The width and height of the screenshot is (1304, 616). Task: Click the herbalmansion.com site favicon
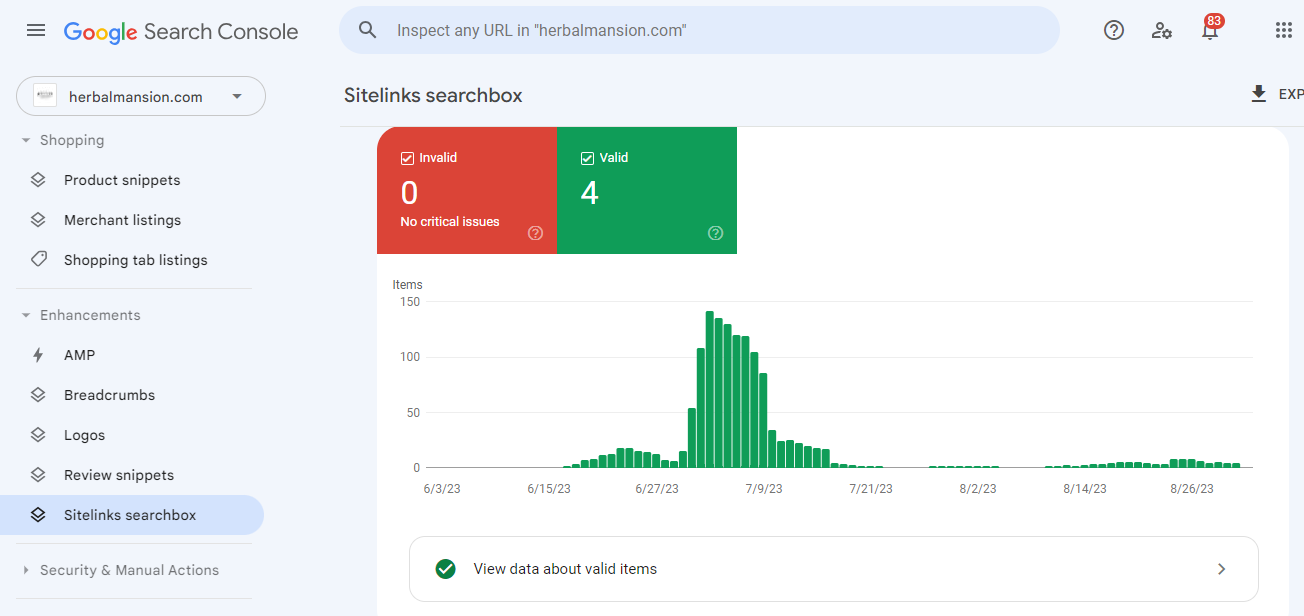click(x=45, y=96)
